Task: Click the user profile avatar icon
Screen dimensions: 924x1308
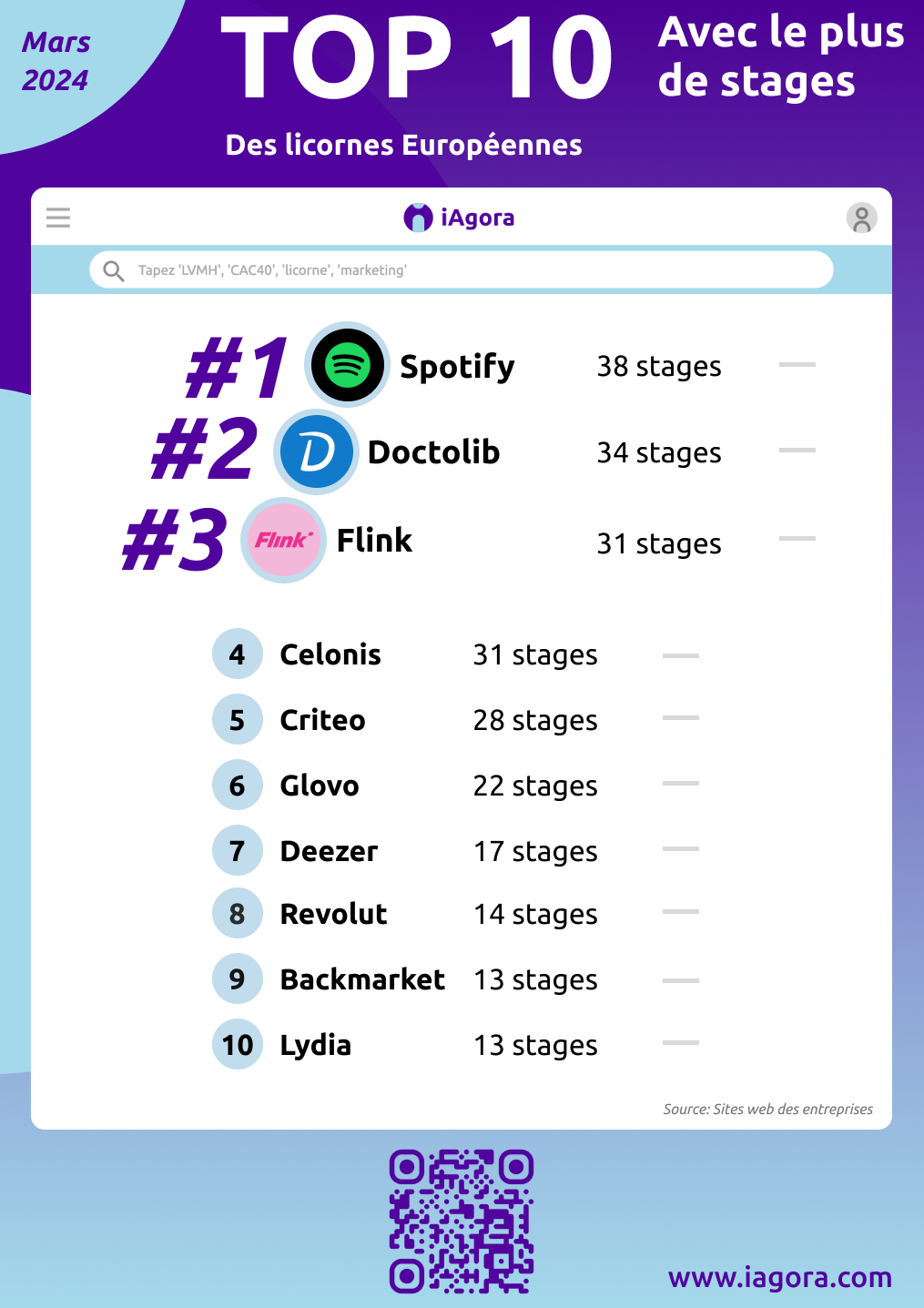Action: [861, 218]
